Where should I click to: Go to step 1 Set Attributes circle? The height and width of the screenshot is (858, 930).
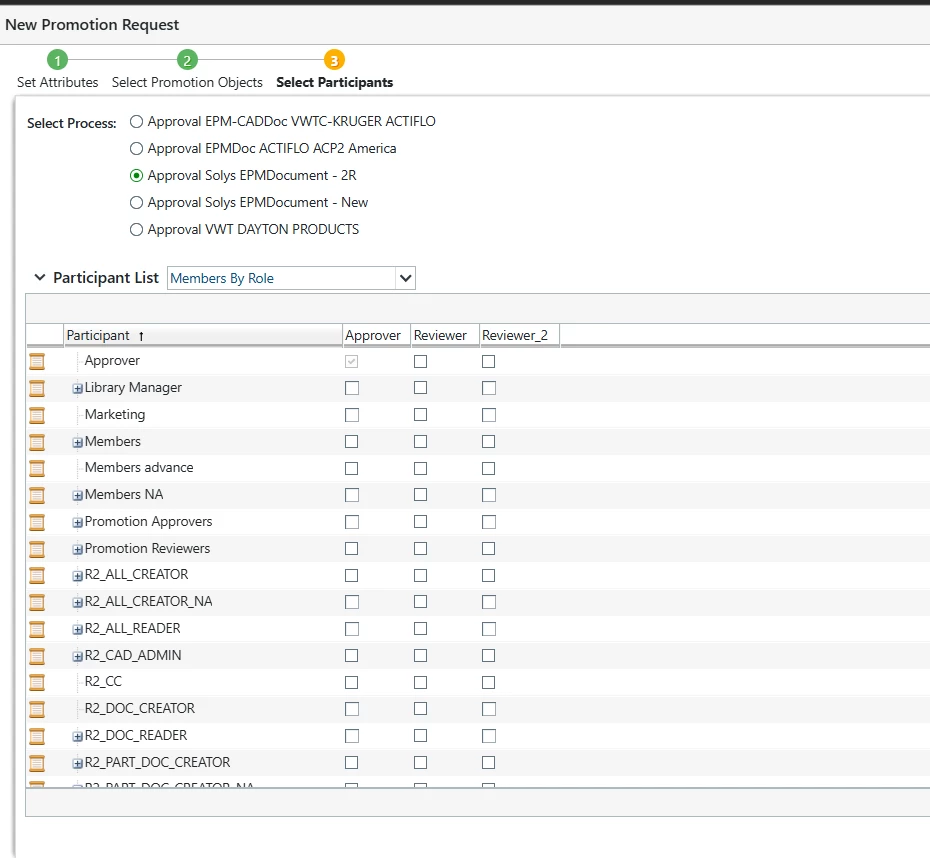click(x=58, y=60)
